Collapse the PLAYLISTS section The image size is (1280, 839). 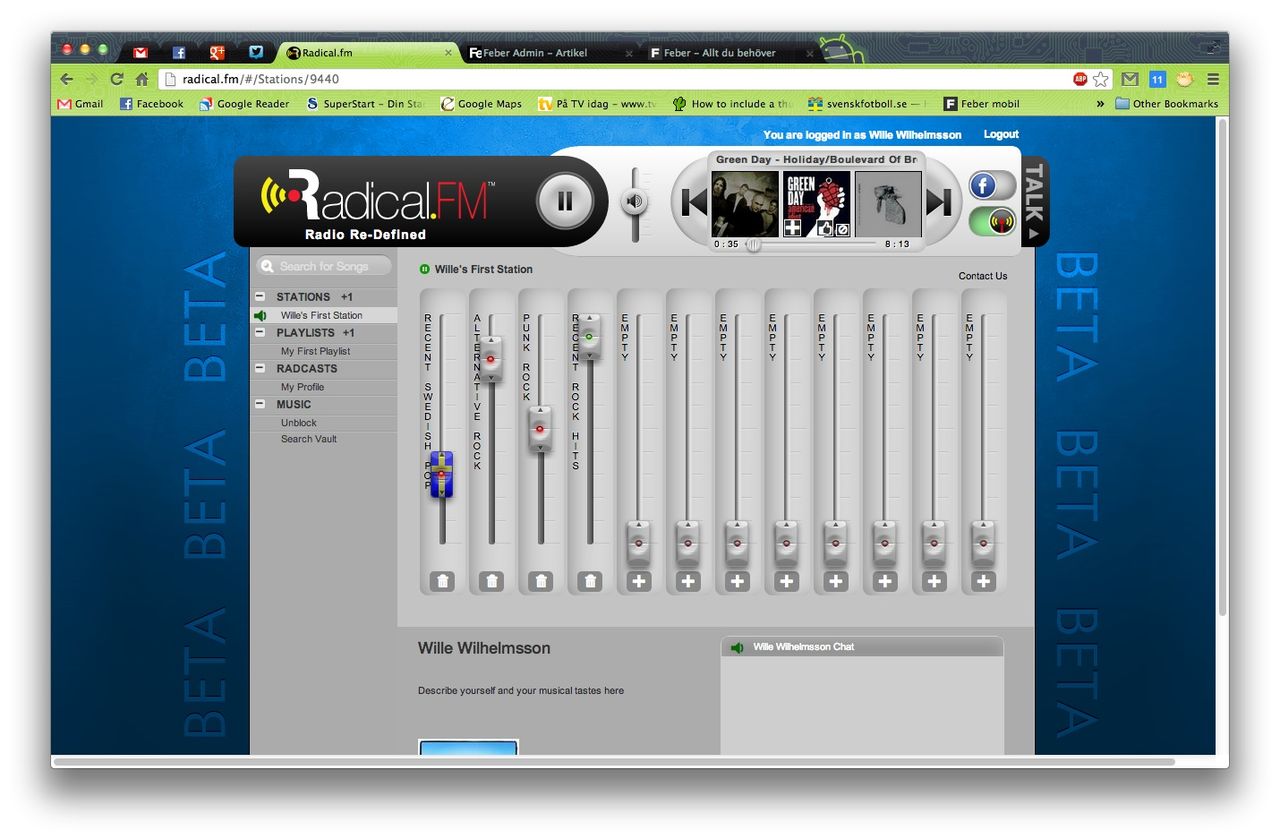[x=260, y=333]
